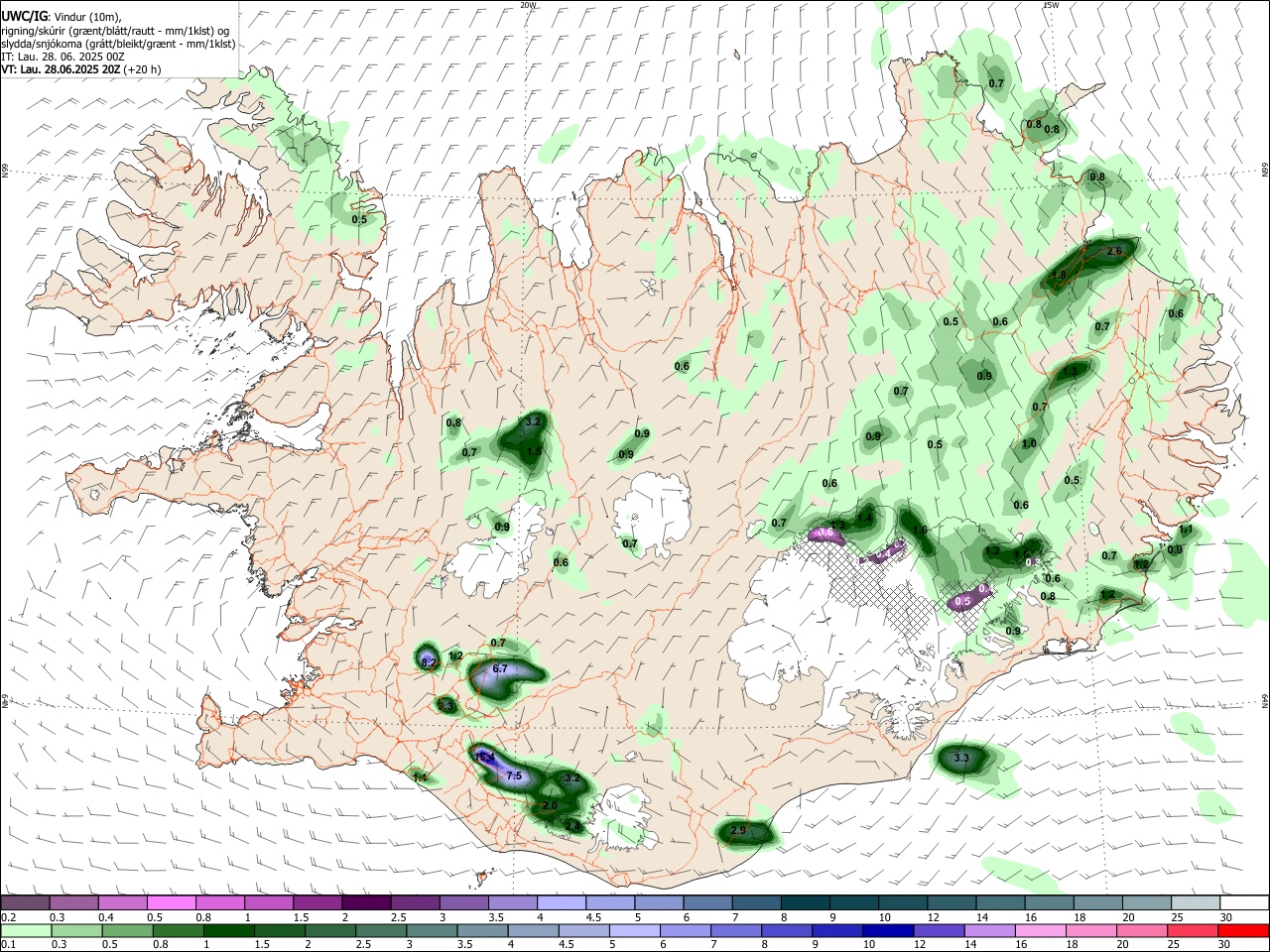Click the 20W longitude label at the top

(528, 5)
